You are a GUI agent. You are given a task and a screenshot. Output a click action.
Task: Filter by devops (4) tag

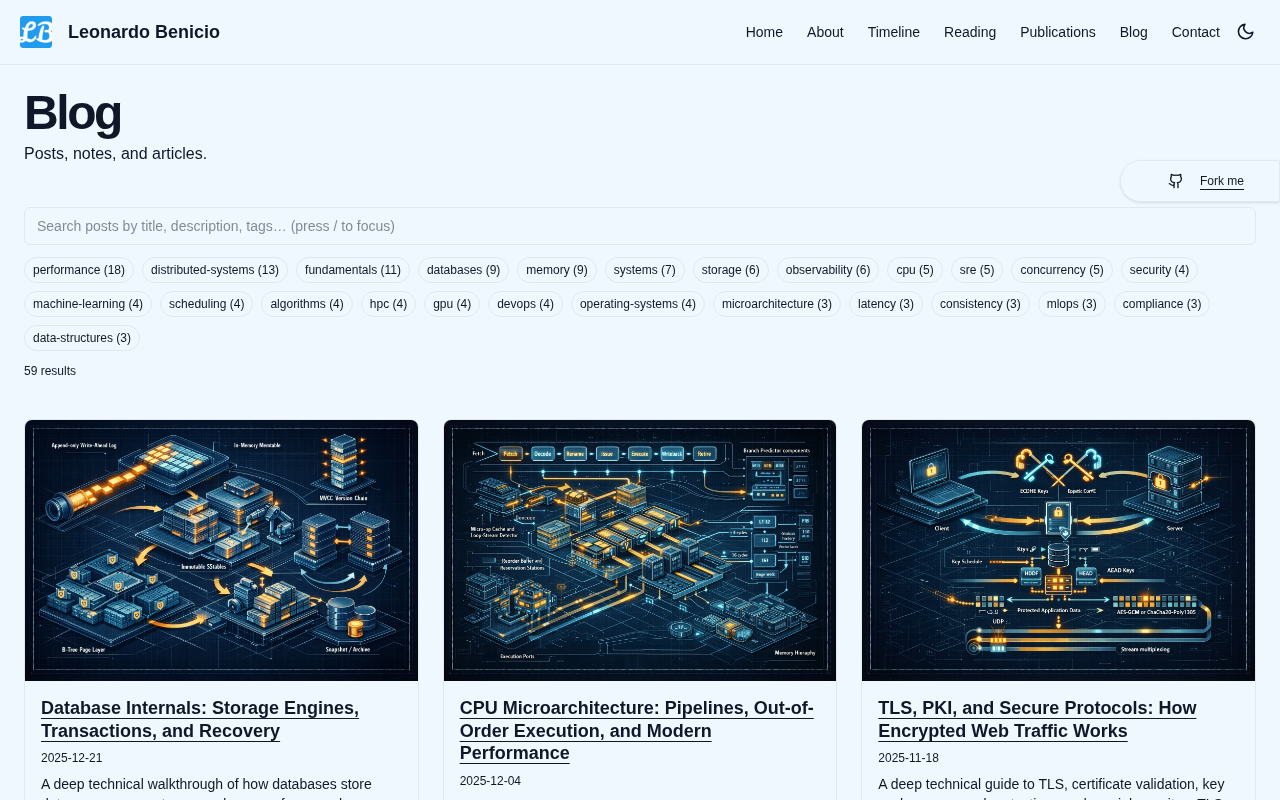(x=525, y=304)
